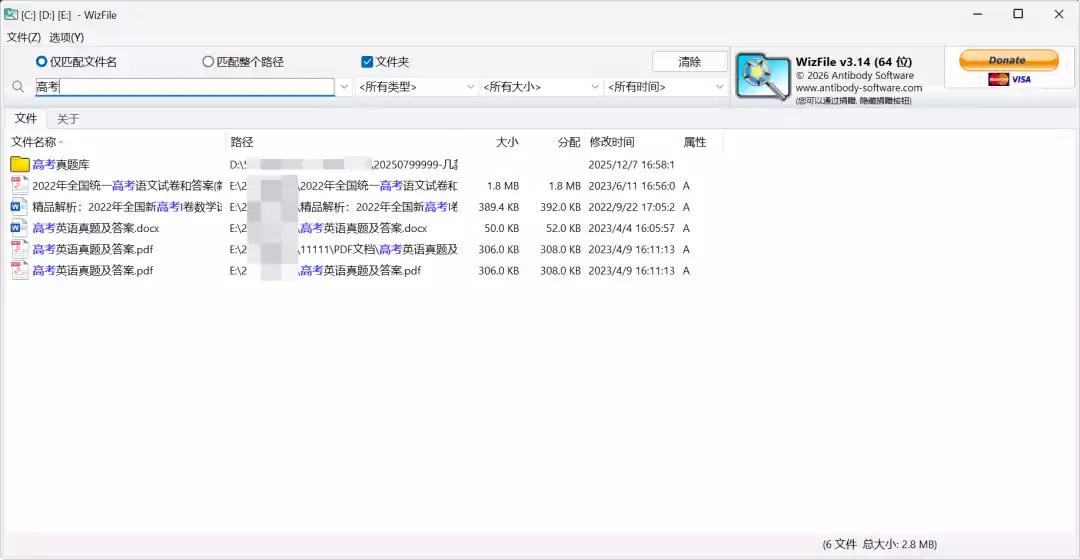1080x560 pixels.
Task: Click the 392.0 KB allocated cell
Action: pos(560,207)
